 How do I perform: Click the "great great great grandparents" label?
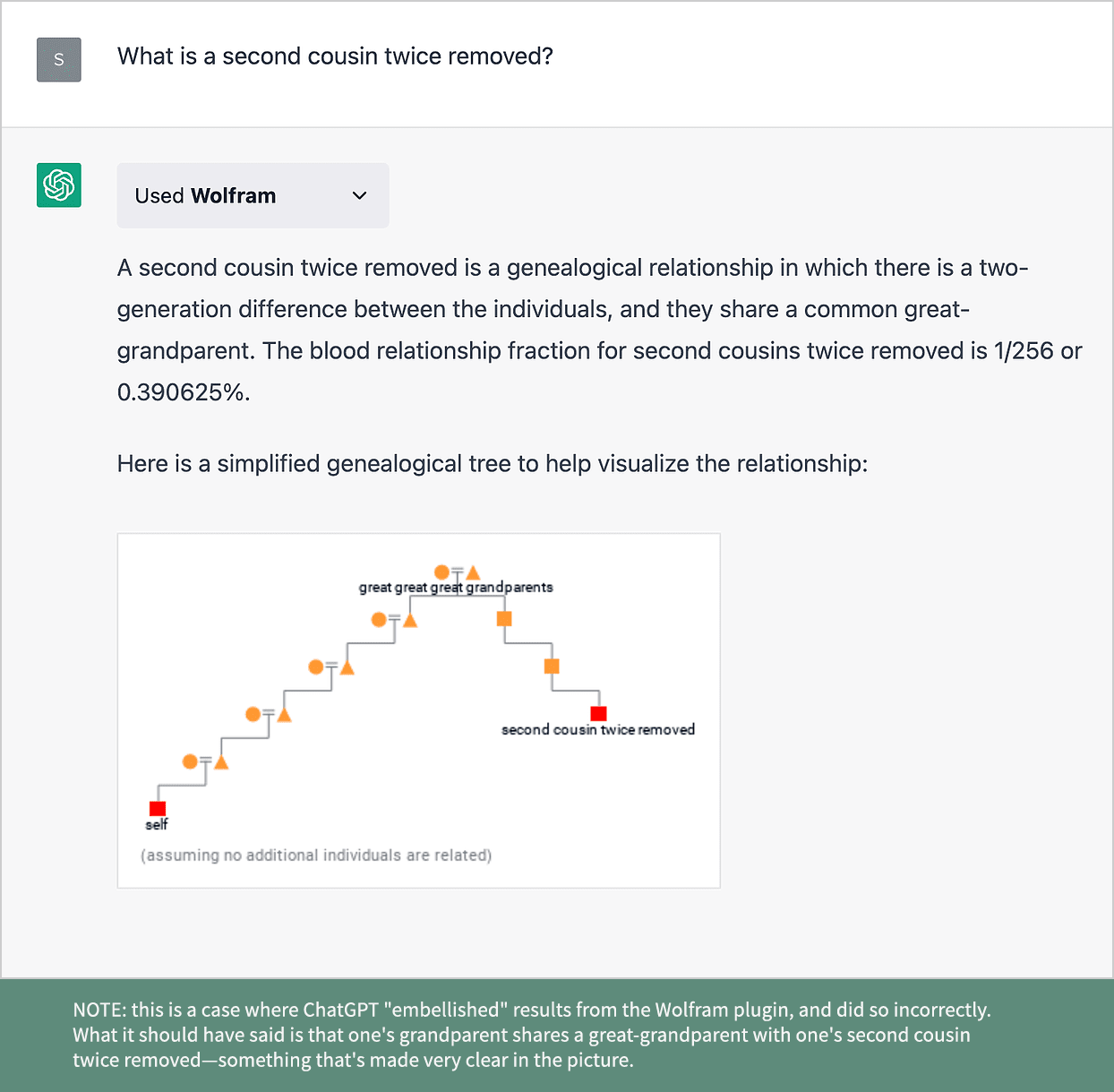click(456, 588)
